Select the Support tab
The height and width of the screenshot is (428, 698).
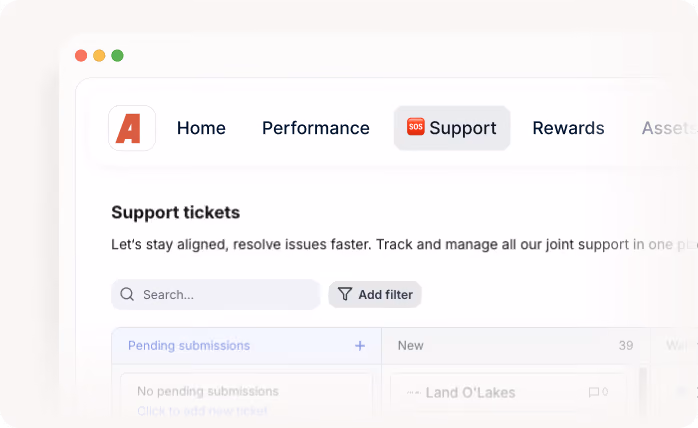click(x=452, y=128)
